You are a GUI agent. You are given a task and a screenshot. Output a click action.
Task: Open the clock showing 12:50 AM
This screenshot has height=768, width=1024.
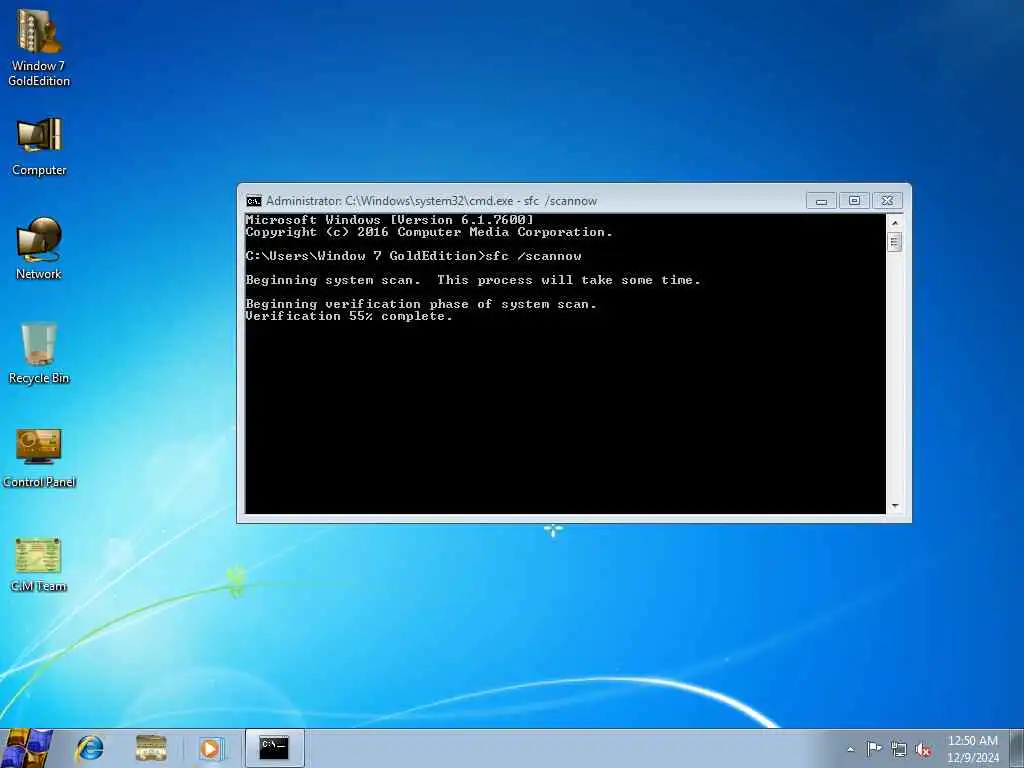point(973,749)
